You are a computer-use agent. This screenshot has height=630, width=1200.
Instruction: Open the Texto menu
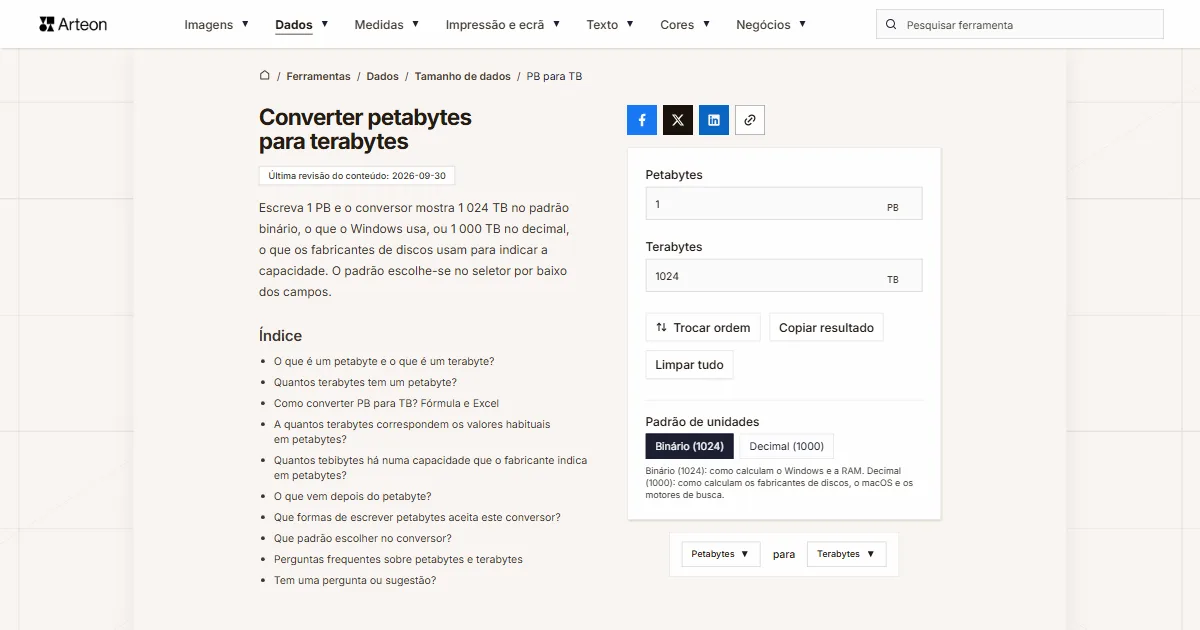click(610, 25)
